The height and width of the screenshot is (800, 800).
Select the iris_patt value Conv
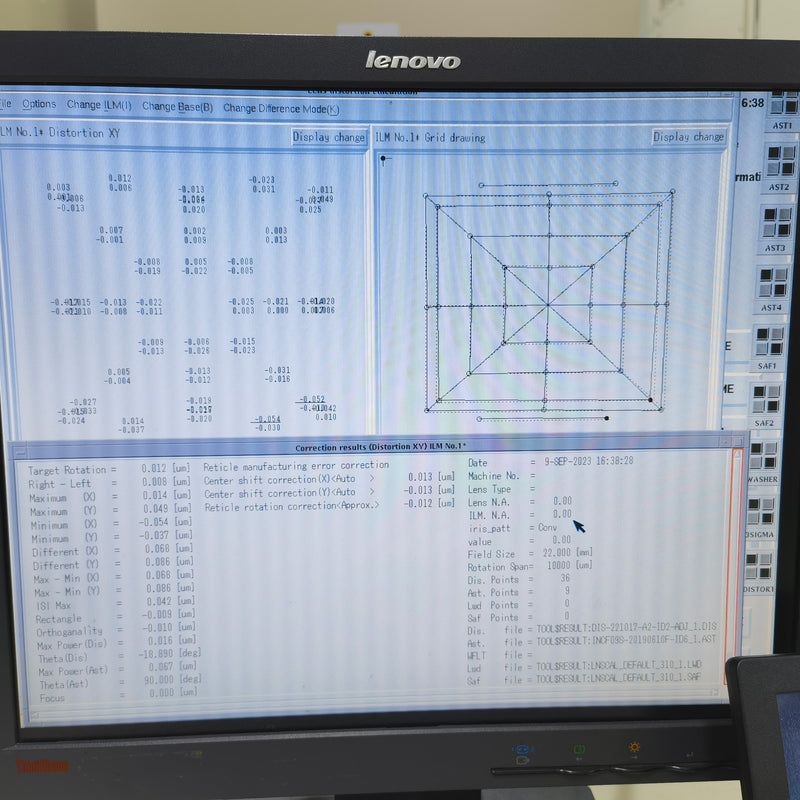[x=547, y=527]
